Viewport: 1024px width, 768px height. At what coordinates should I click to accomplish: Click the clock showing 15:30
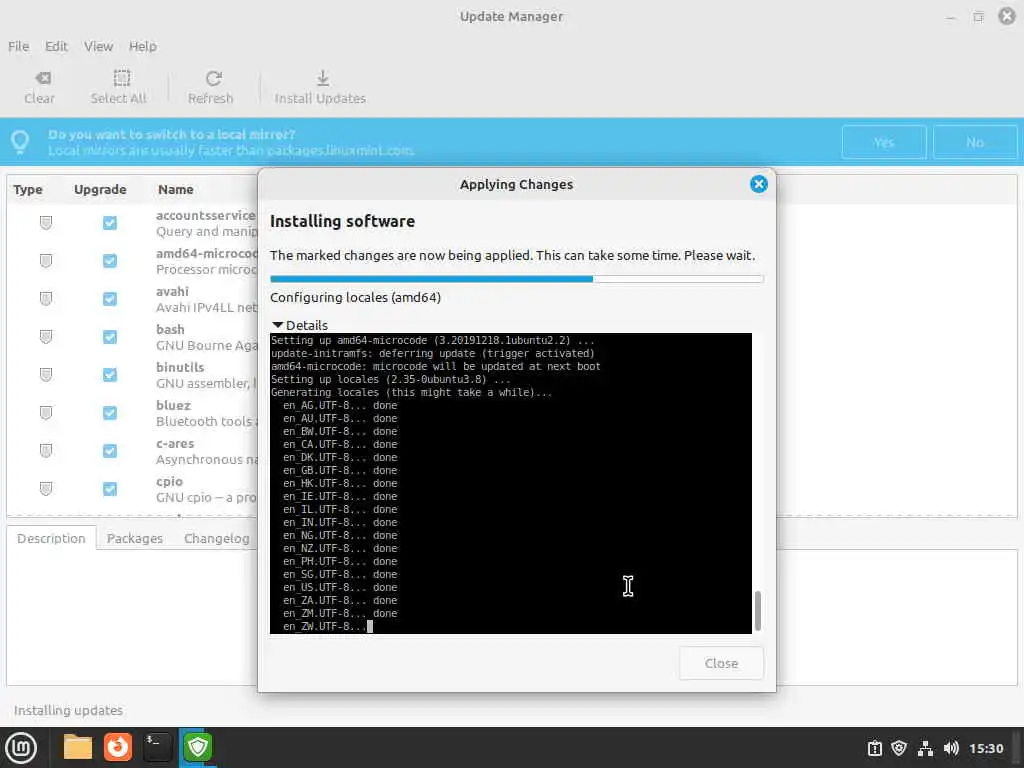point(986,748)
